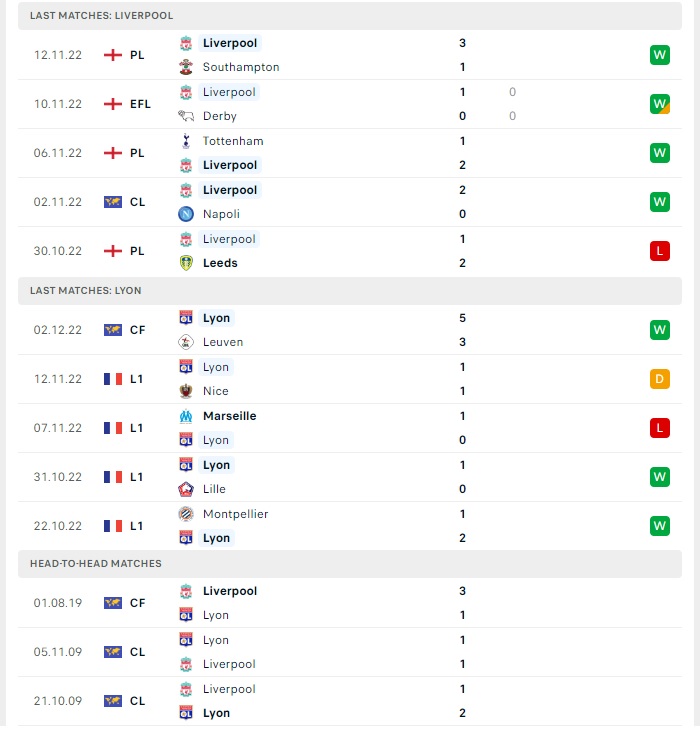This screenshot has height=729, width=700.
Task: Select the Marseille team name
Action: (x=230, y=416)
